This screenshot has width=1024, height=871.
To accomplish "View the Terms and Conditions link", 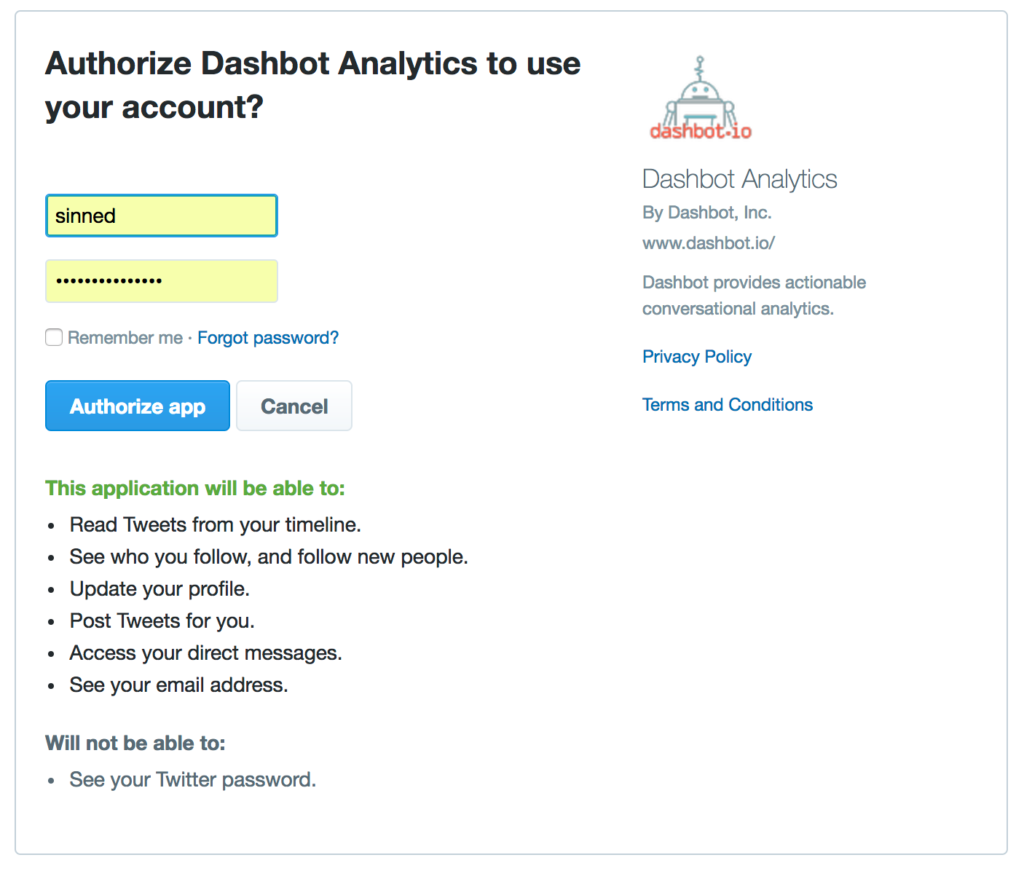I will 728,405.
